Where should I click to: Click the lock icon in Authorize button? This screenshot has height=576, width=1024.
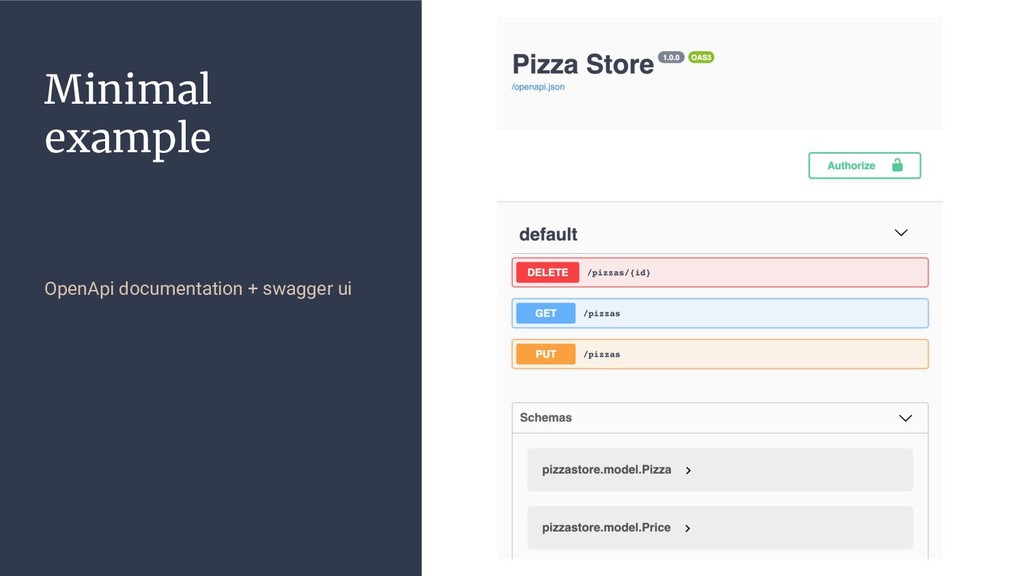897,165
